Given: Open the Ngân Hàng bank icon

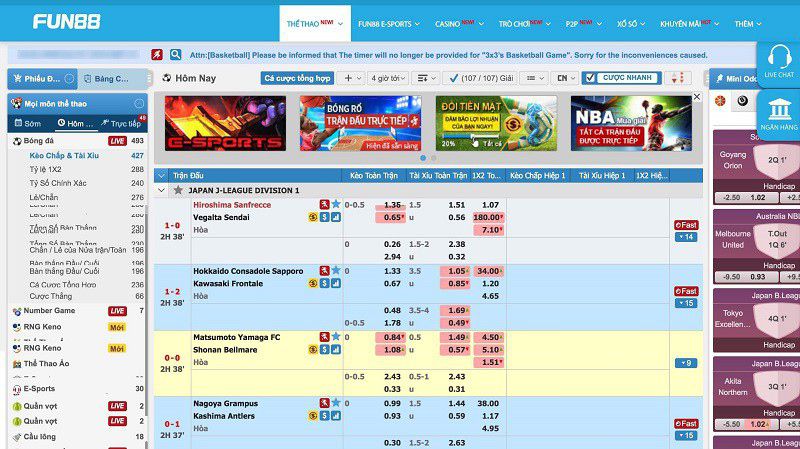Looking at the screenshot, I should pyautogui.click(x=779, y=109).
